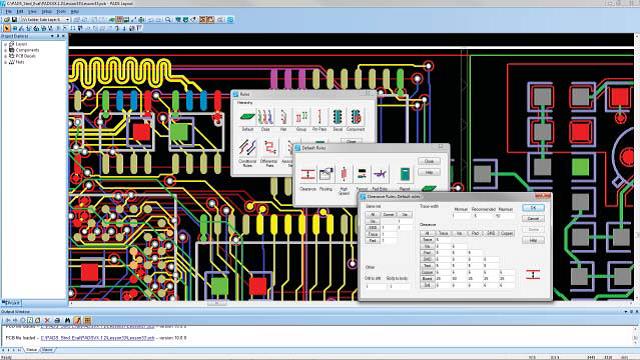This screenshot has width=640, height=360.
Task: Select the High Speed rules icon
Action: click(344, 174)
